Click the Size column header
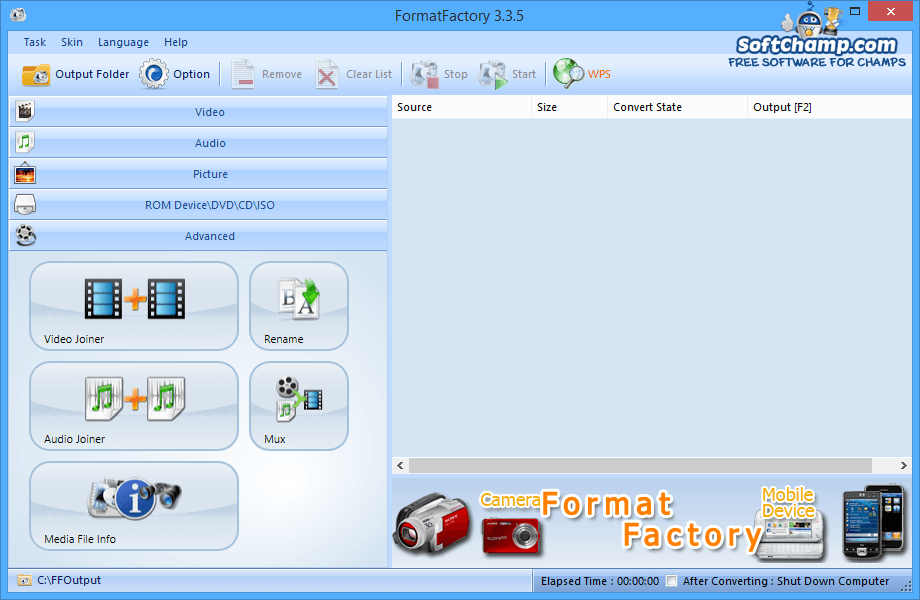Image resolution: width=920 pixels, height=600 pixels. pos(570,107)
